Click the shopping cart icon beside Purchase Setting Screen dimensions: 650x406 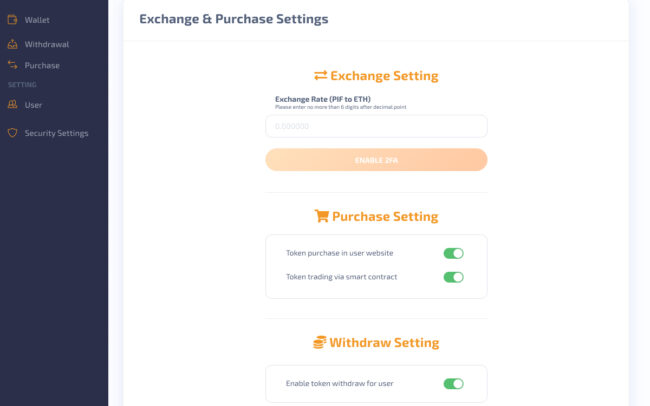(321, 216)
